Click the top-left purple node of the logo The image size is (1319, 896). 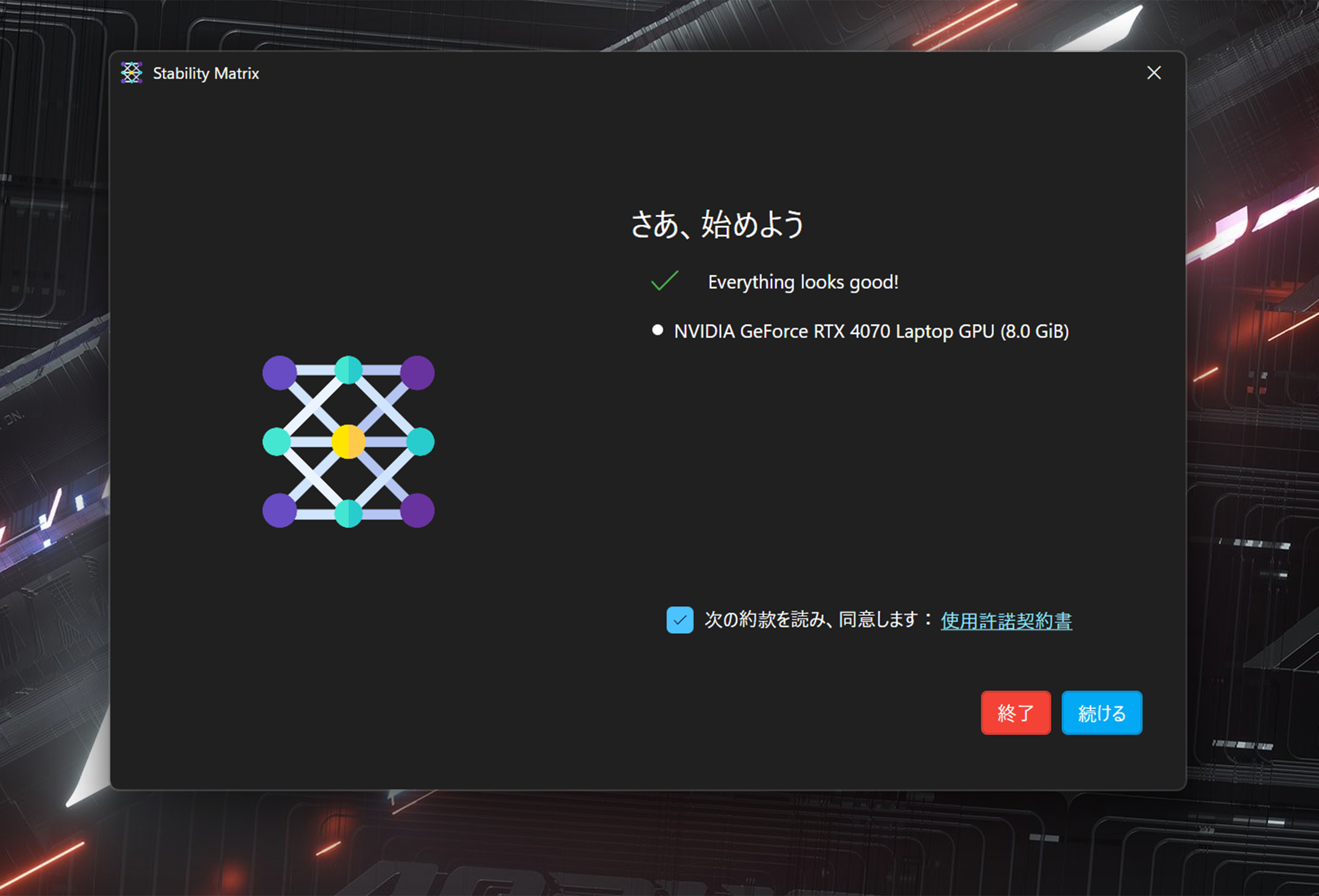click(x=279, y=373)
